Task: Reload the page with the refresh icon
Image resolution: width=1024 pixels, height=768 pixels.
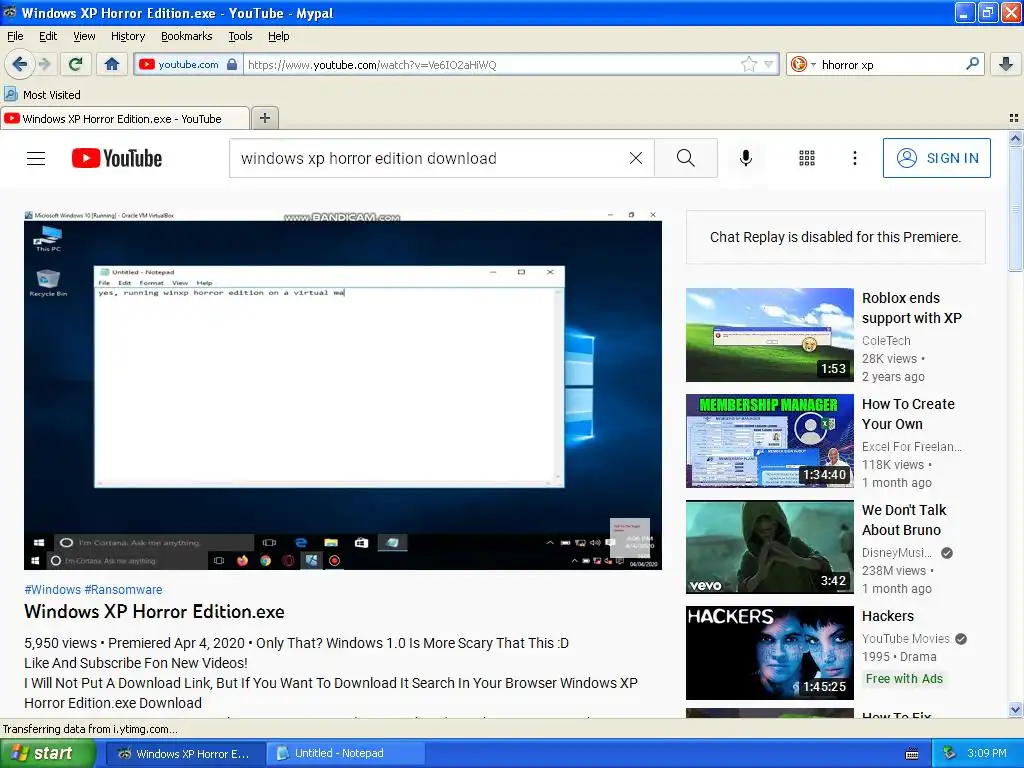Action: coord(76,64)
